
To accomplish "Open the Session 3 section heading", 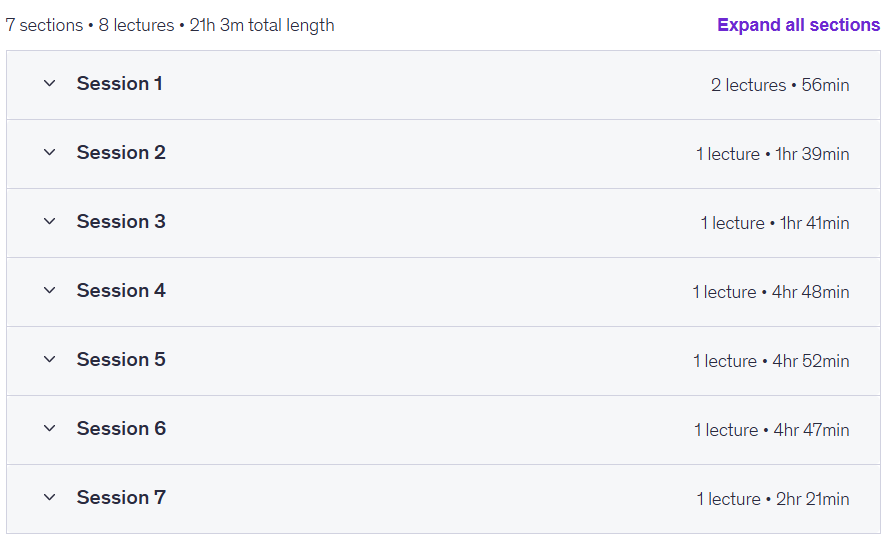I will coord(121,222).
